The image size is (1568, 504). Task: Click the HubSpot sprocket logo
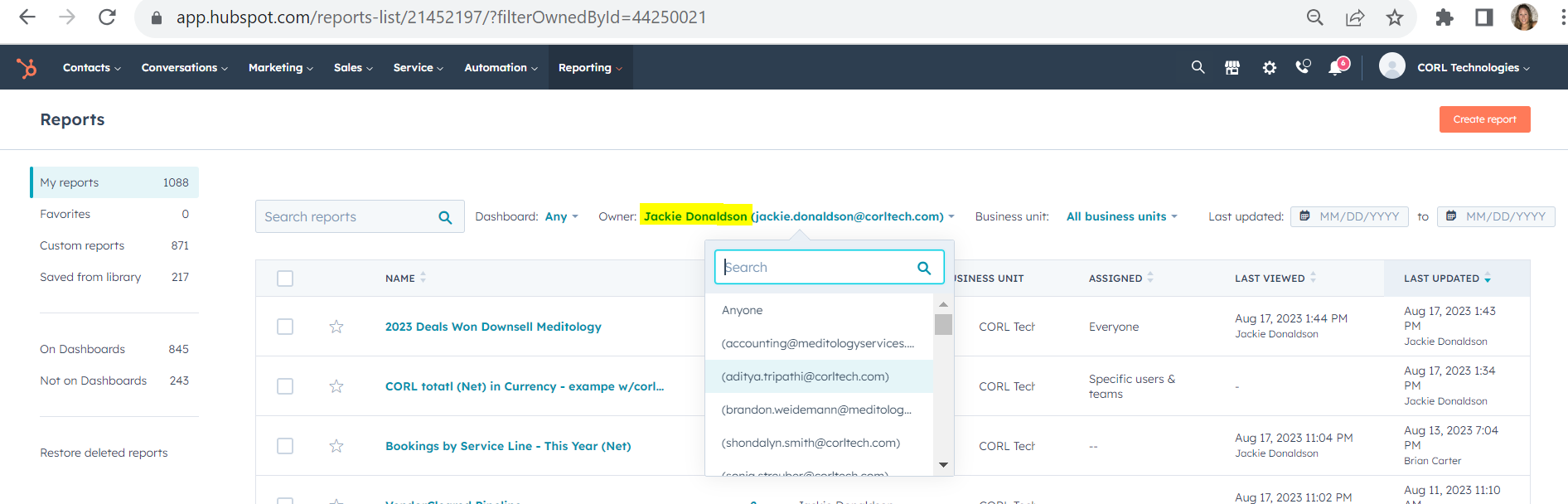[x=27, y=68]
